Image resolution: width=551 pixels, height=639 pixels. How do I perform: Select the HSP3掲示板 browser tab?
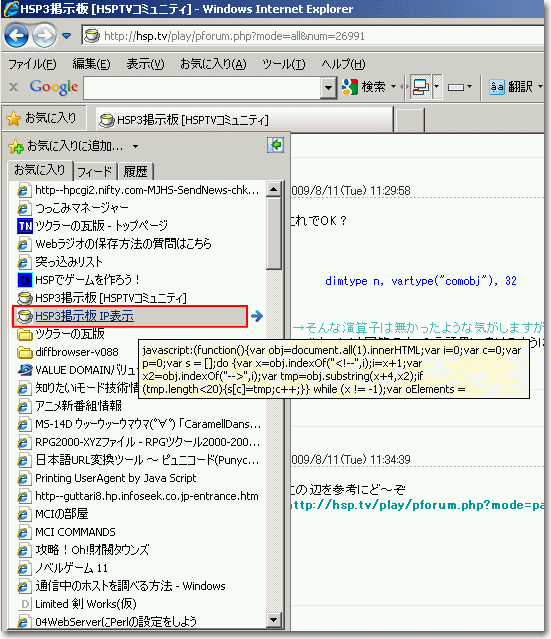tap(245, 120)
